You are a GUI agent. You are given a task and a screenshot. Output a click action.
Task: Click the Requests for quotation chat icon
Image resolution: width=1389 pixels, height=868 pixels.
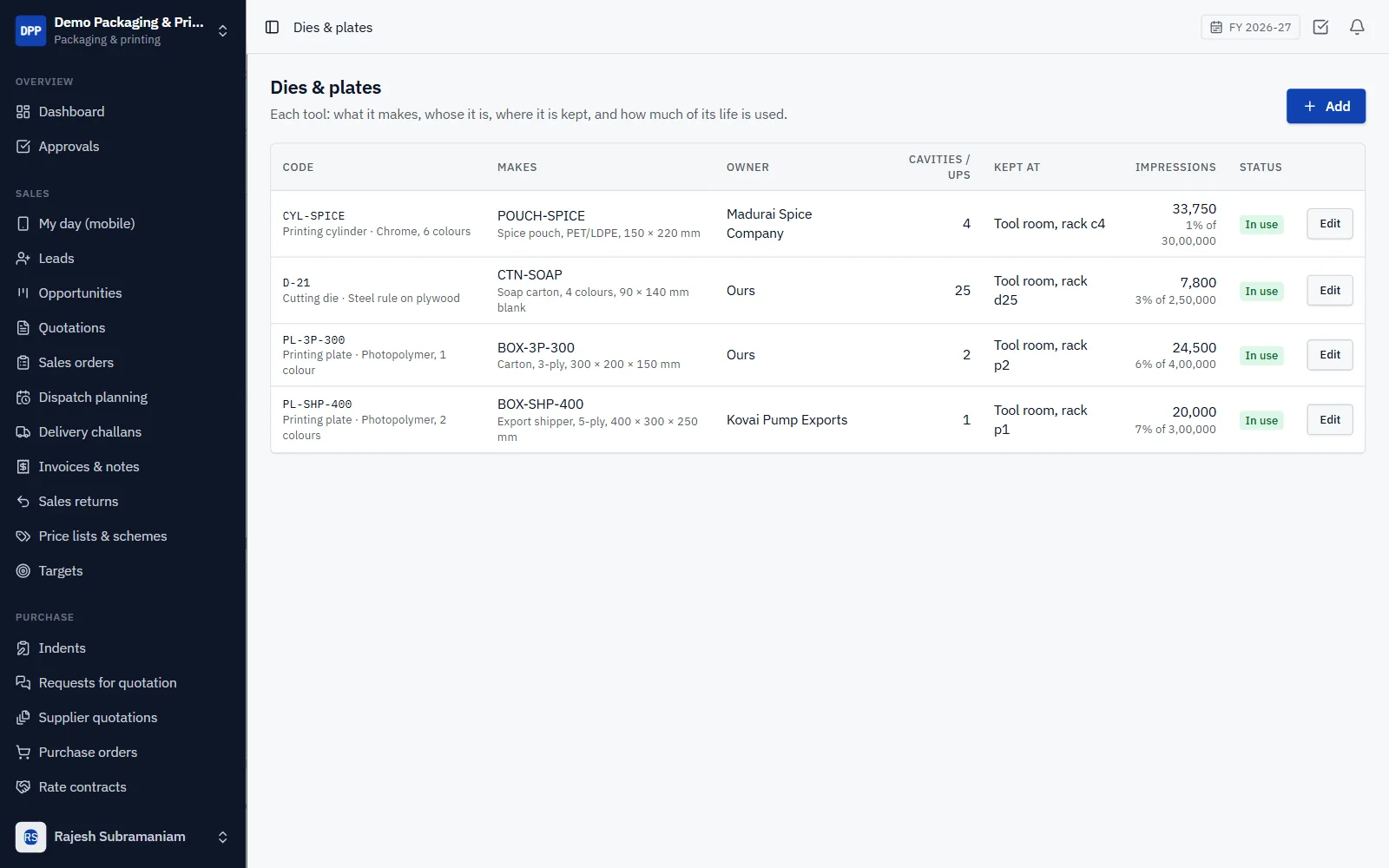pyautogui.click(x=23, y=683)
